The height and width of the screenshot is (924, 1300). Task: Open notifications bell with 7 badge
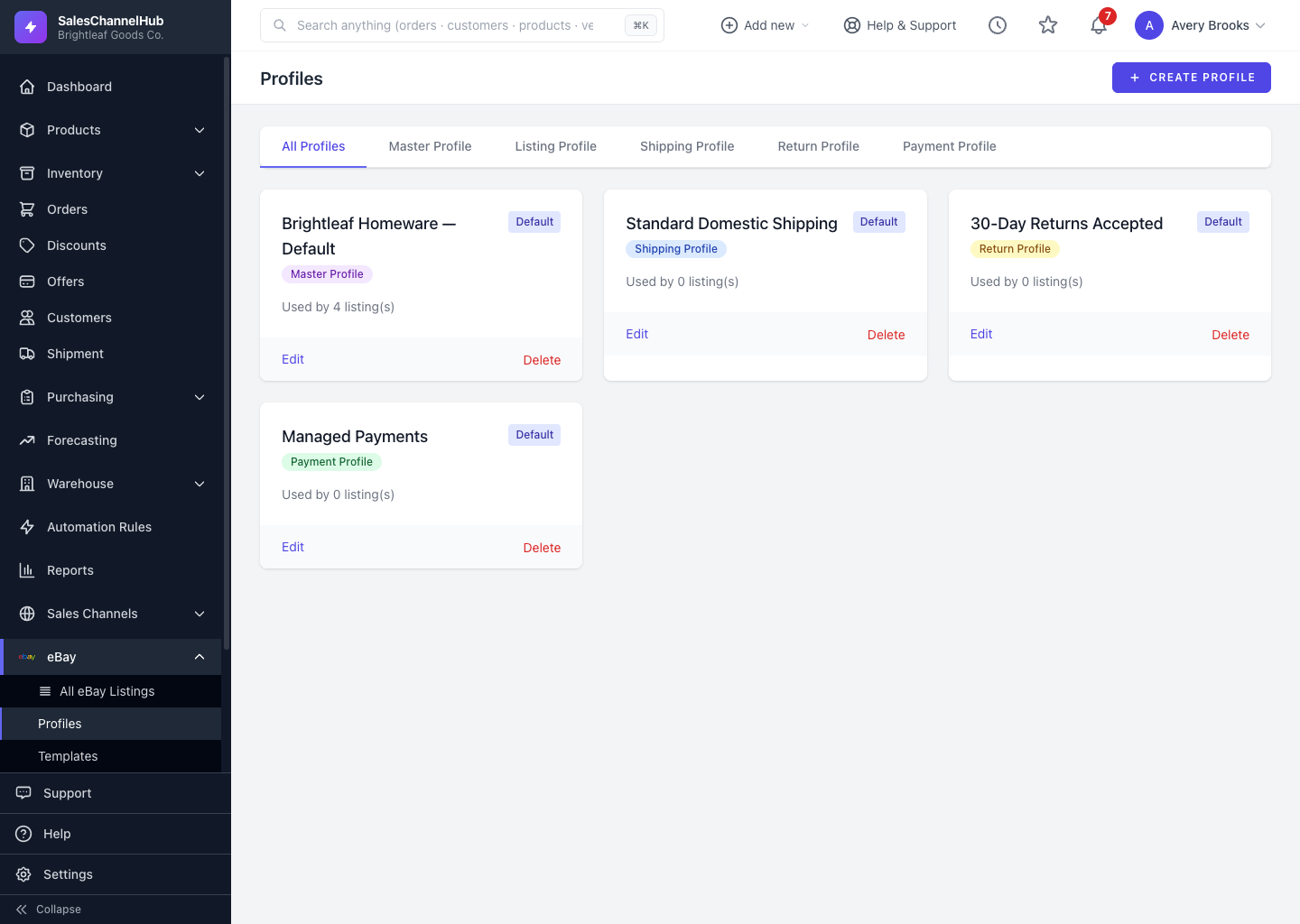click(x=1100, y=24)
